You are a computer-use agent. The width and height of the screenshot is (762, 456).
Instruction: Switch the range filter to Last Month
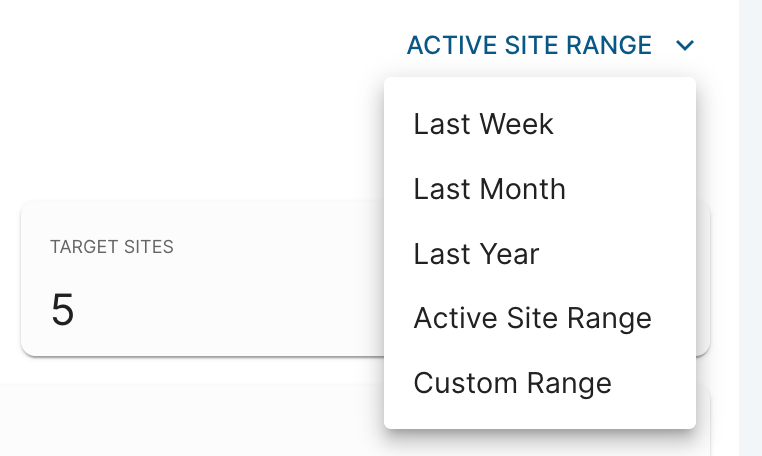pyautogui.click(x=490, y=189)
